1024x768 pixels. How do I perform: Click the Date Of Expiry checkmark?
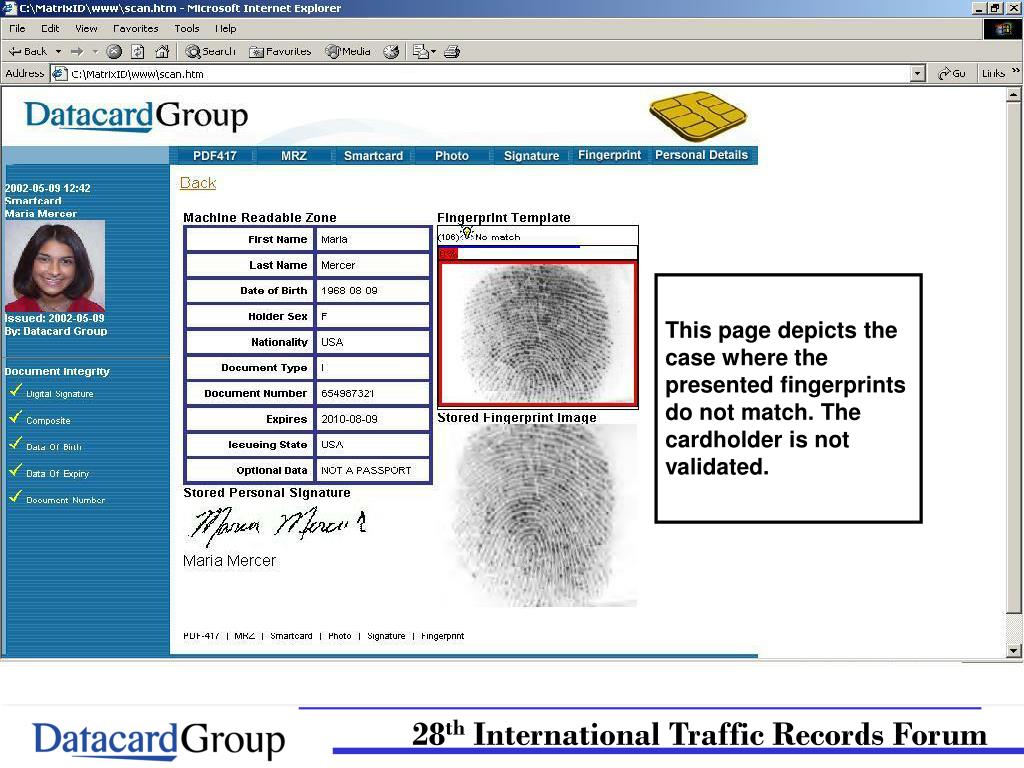[16, 470]
